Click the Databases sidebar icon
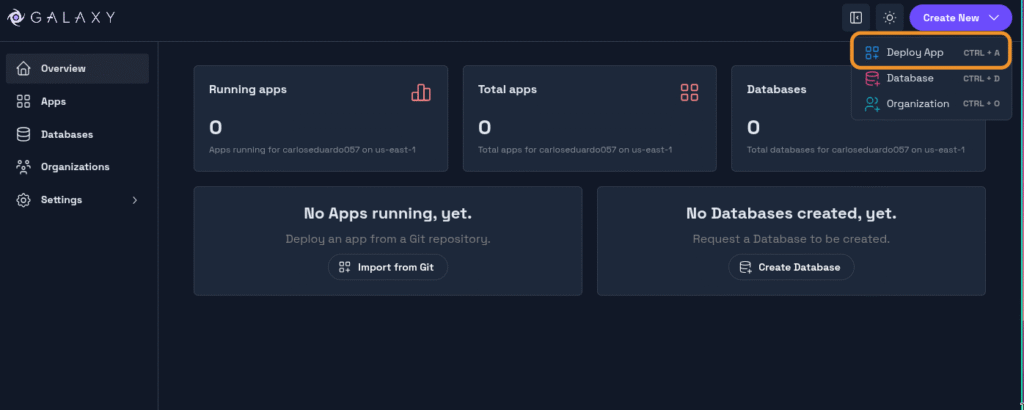 (24, 134)
